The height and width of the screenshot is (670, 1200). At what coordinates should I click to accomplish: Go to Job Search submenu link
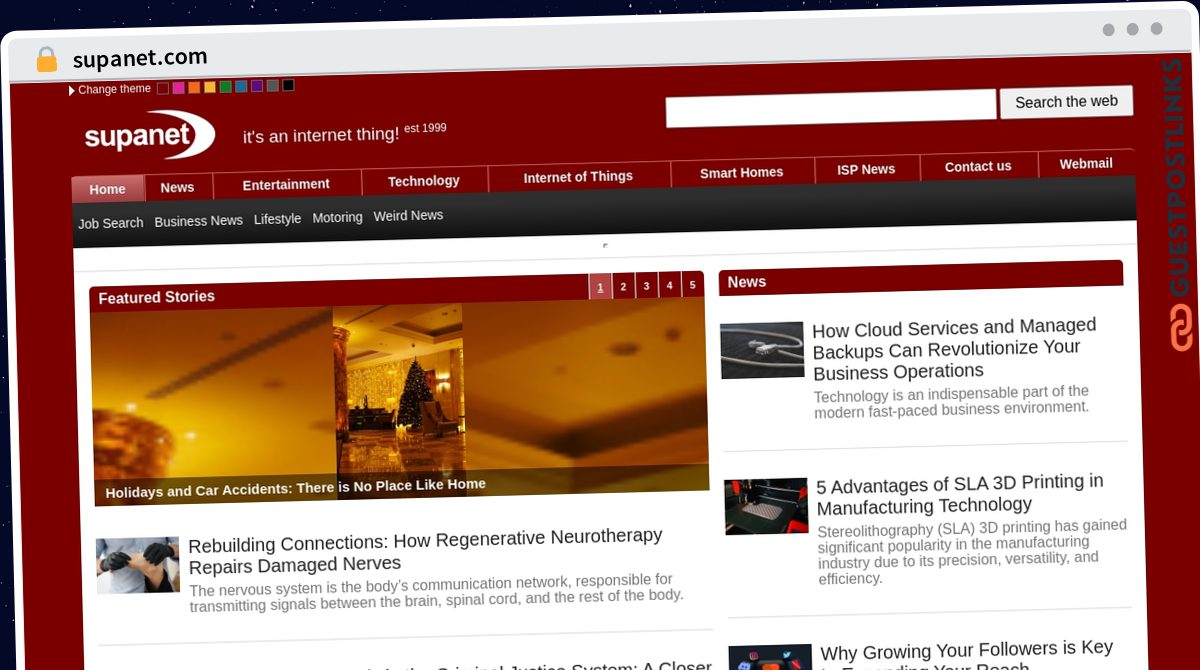click(x=111, y=223)
